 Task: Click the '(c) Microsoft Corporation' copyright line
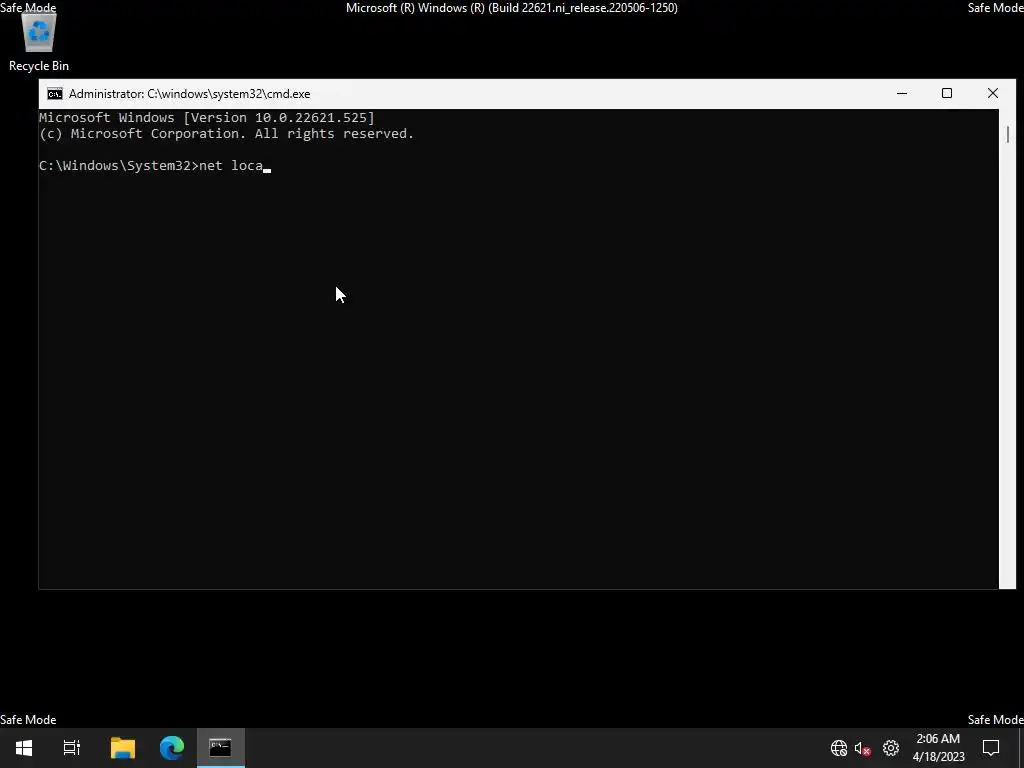[226, 134]
